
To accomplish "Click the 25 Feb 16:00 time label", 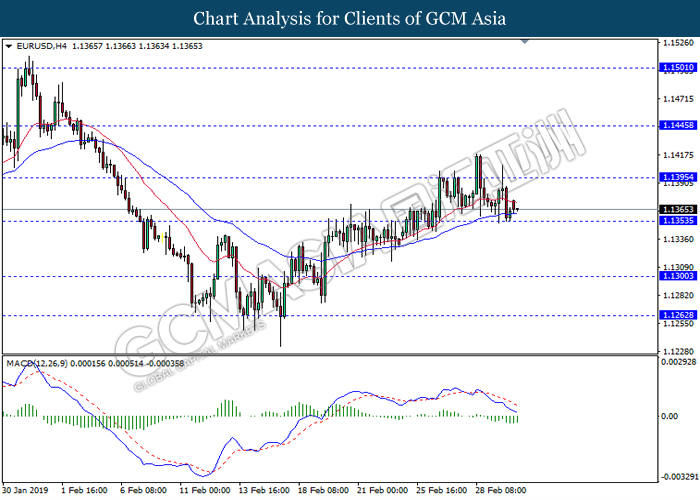I will coord(443,490).
